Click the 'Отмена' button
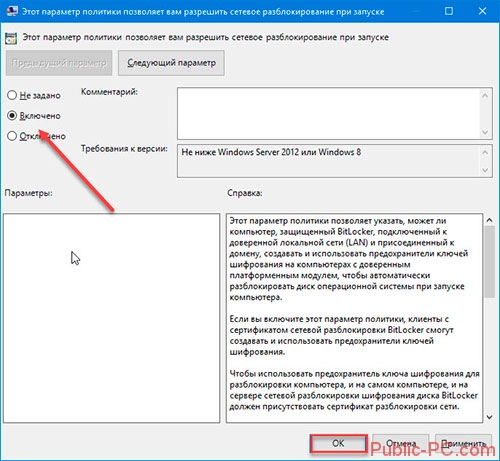Viewport: 500px width, 461px height. pos(401,443)
